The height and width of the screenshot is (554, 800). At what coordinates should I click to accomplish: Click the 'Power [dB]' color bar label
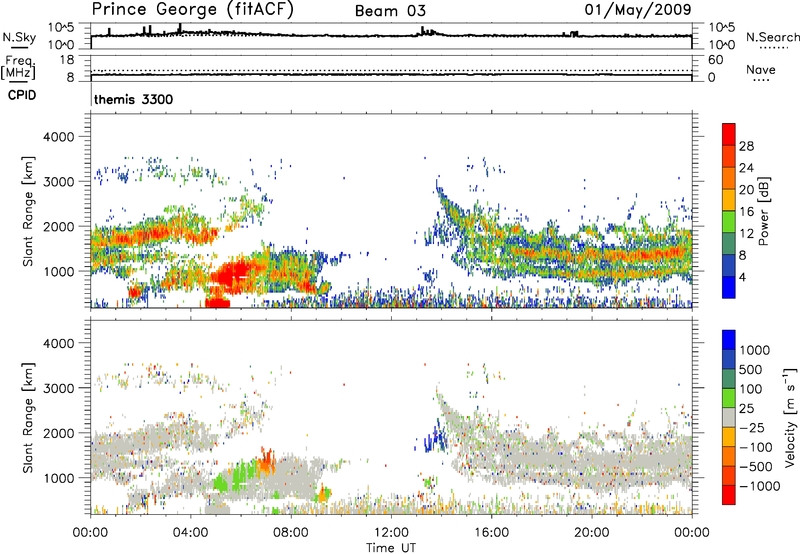coord(763,212)
